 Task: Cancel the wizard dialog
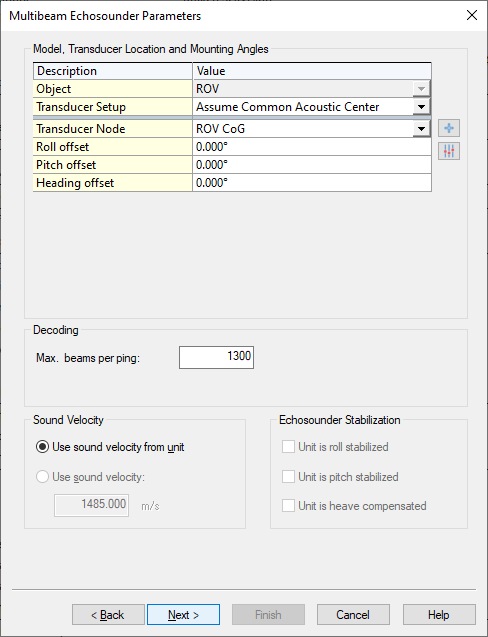(353, 615)
